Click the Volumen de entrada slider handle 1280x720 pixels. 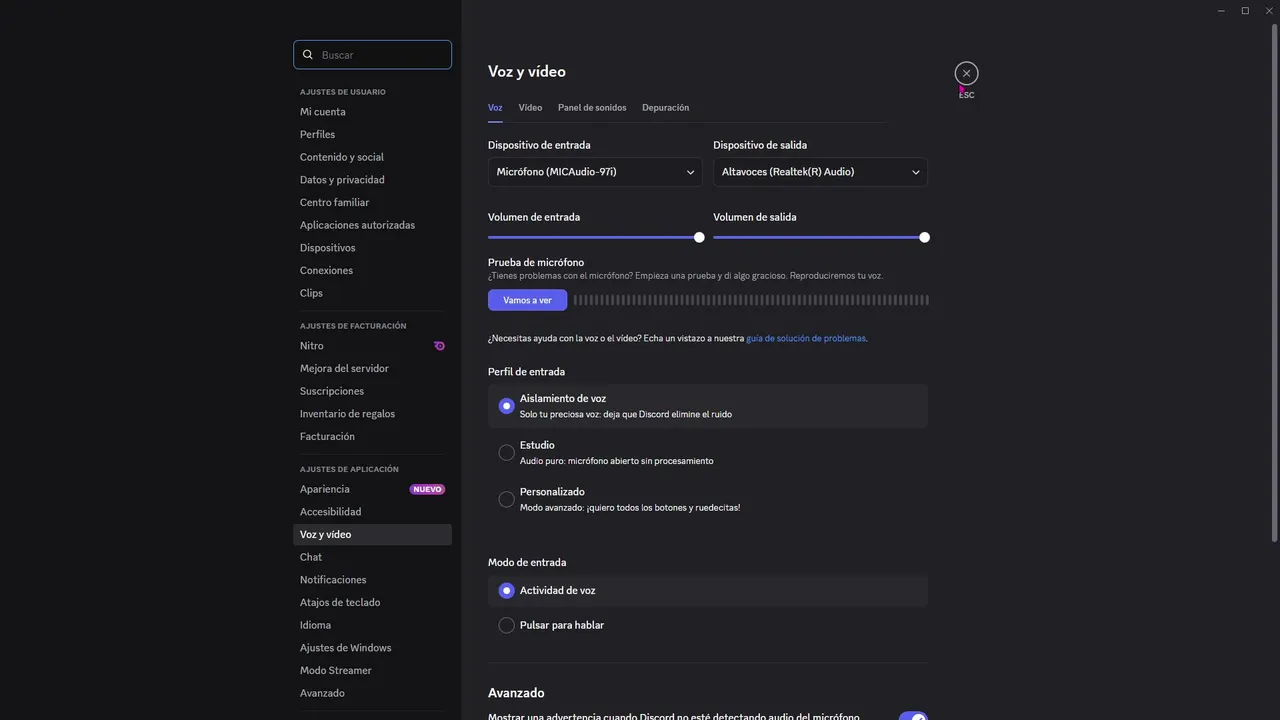[699, 237]
